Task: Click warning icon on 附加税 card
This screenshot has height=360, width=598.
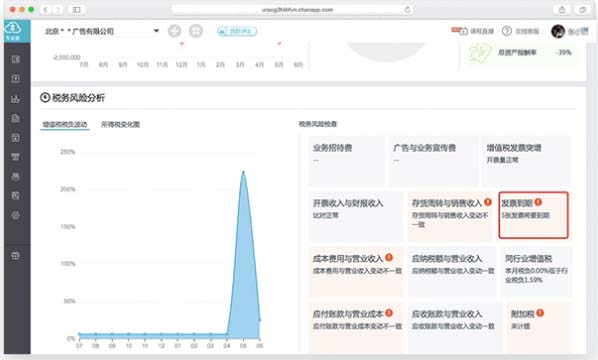Action: (540, 313)
